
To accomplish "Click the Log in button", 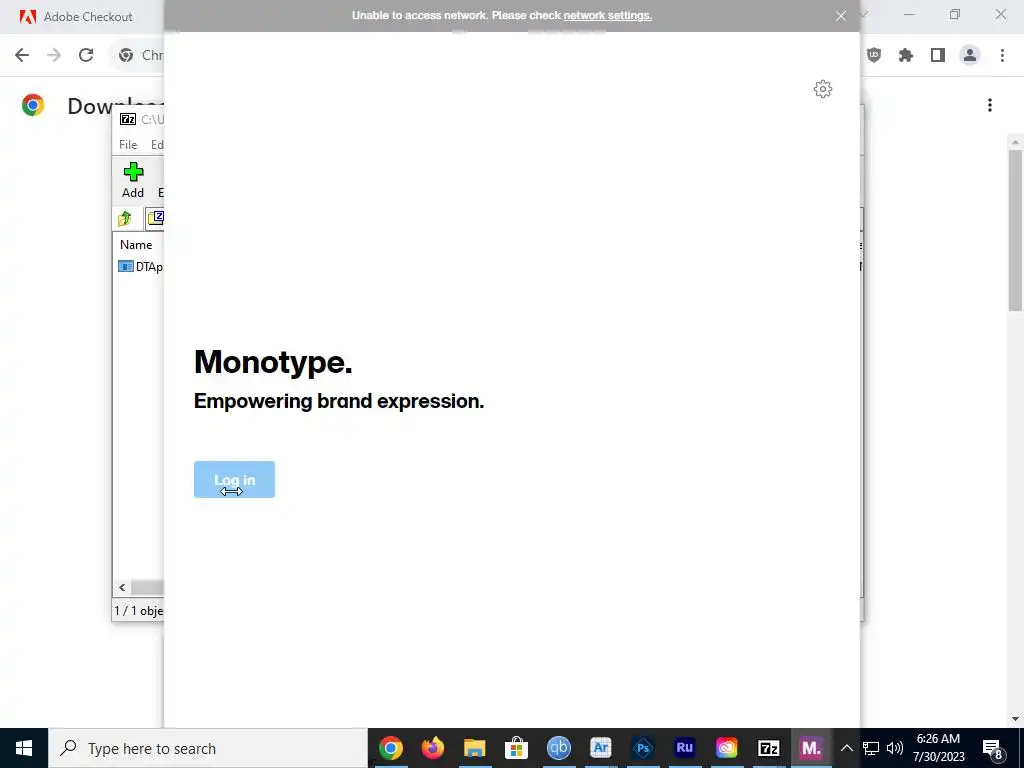I will coord(234,479).
